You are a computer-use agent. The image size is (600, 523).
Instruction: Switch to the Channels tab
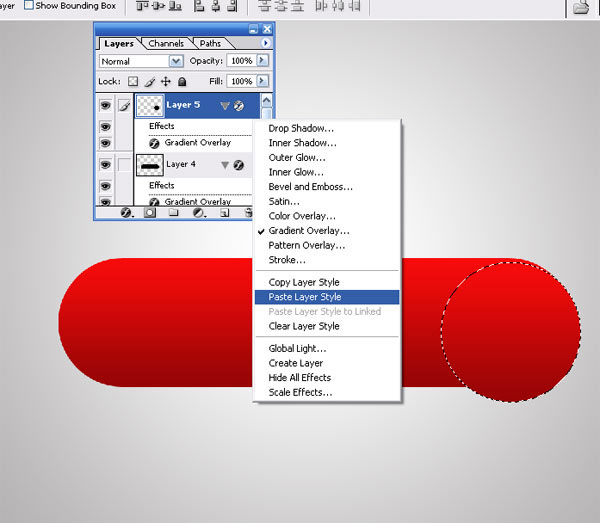tap(167, 44)
